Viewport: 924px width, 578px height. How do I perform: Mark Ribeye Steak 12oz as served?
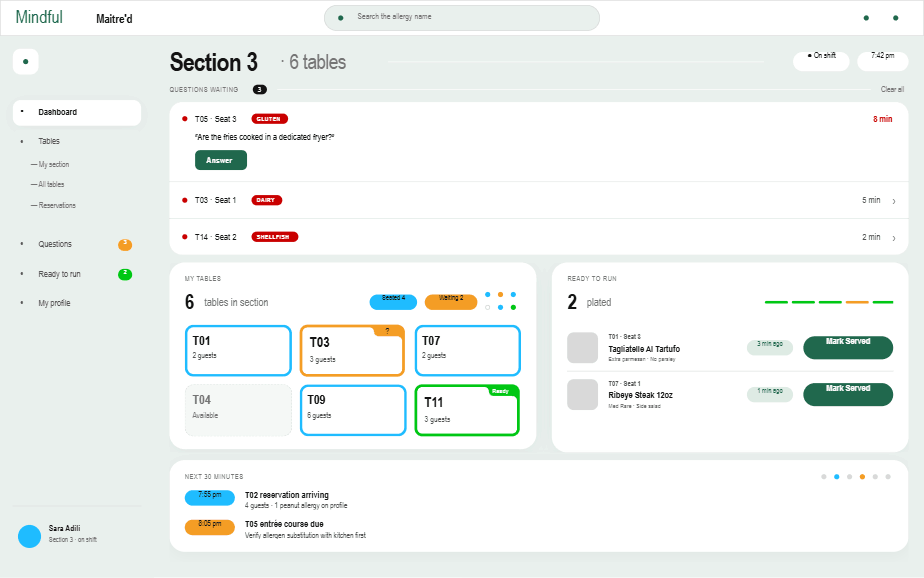click(x=847, y=394)
